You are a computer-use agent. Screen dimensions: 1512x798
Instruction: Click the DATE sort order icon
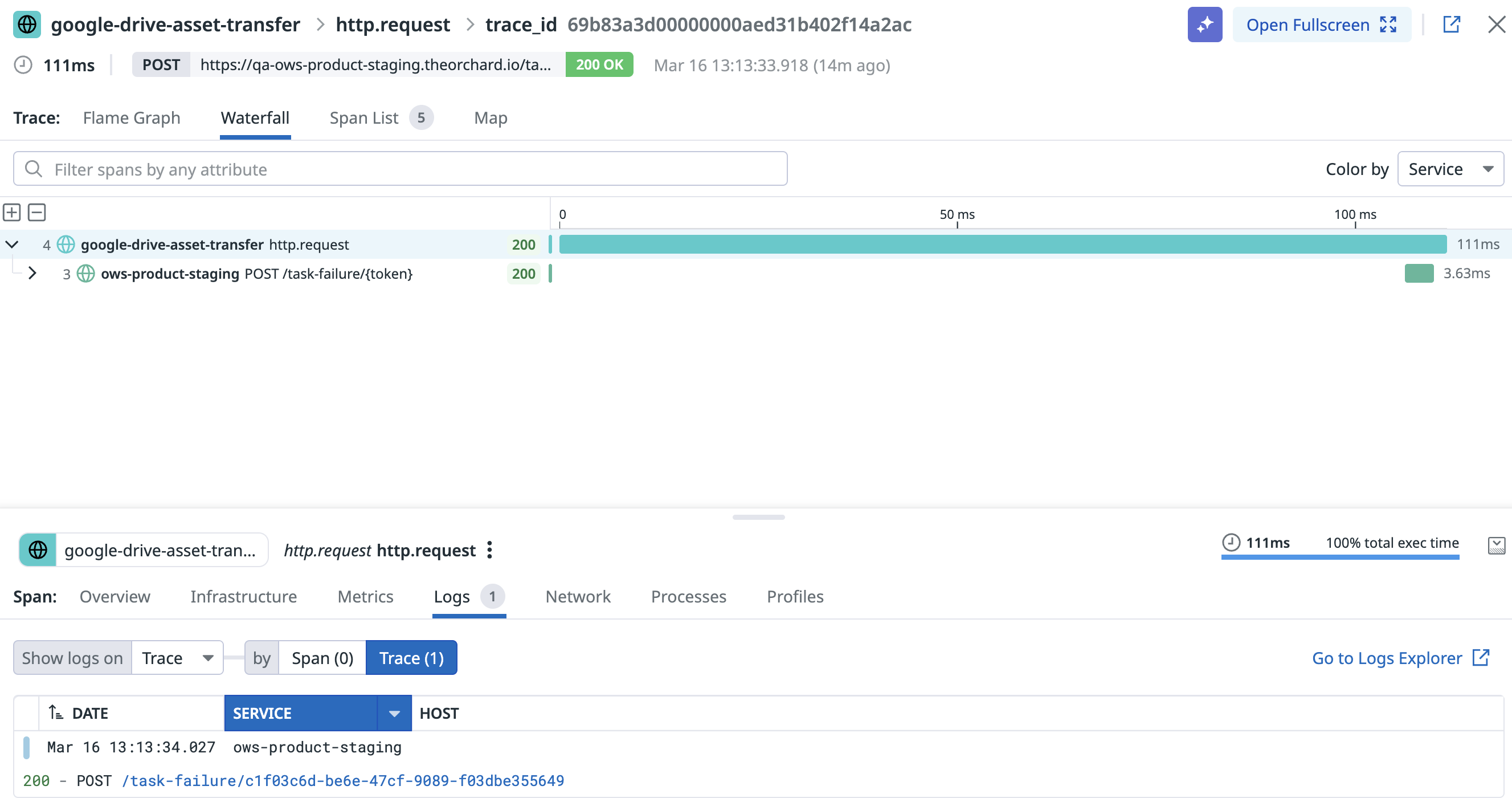coord(56,713)
